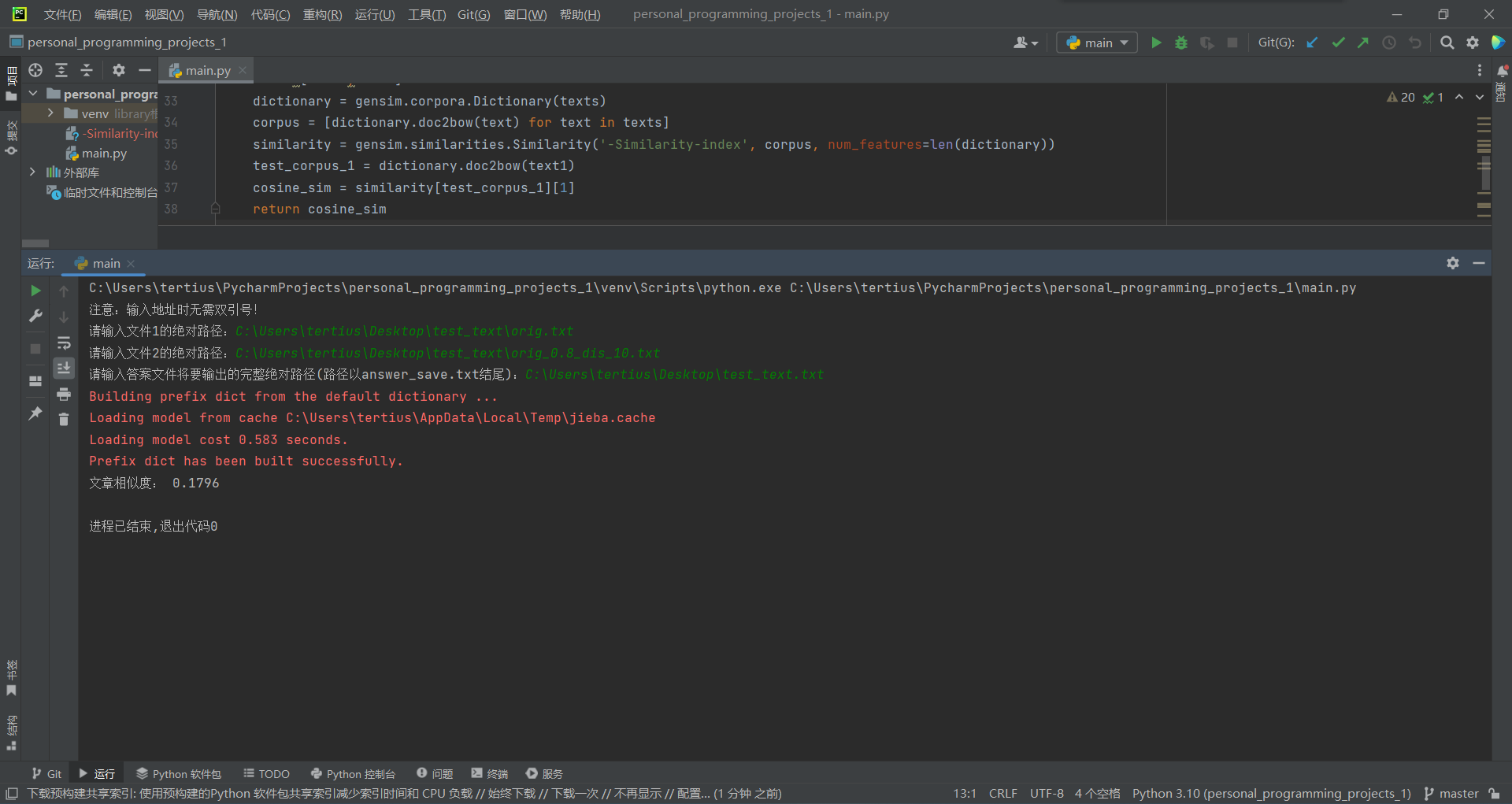The width and height of the screenshot is (1512, 804).
Task: Hide the run tool window
Action: click(1479, 263)
